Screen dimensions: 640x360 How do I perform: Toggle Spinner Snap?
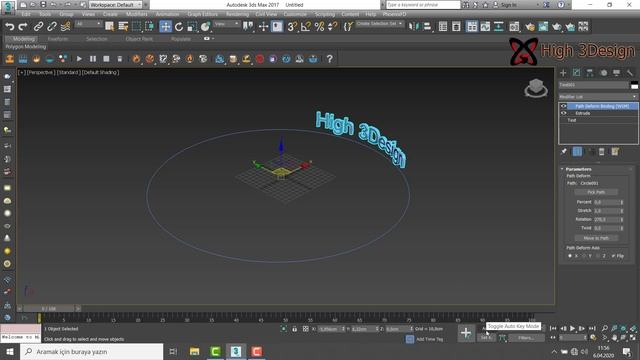333,27
